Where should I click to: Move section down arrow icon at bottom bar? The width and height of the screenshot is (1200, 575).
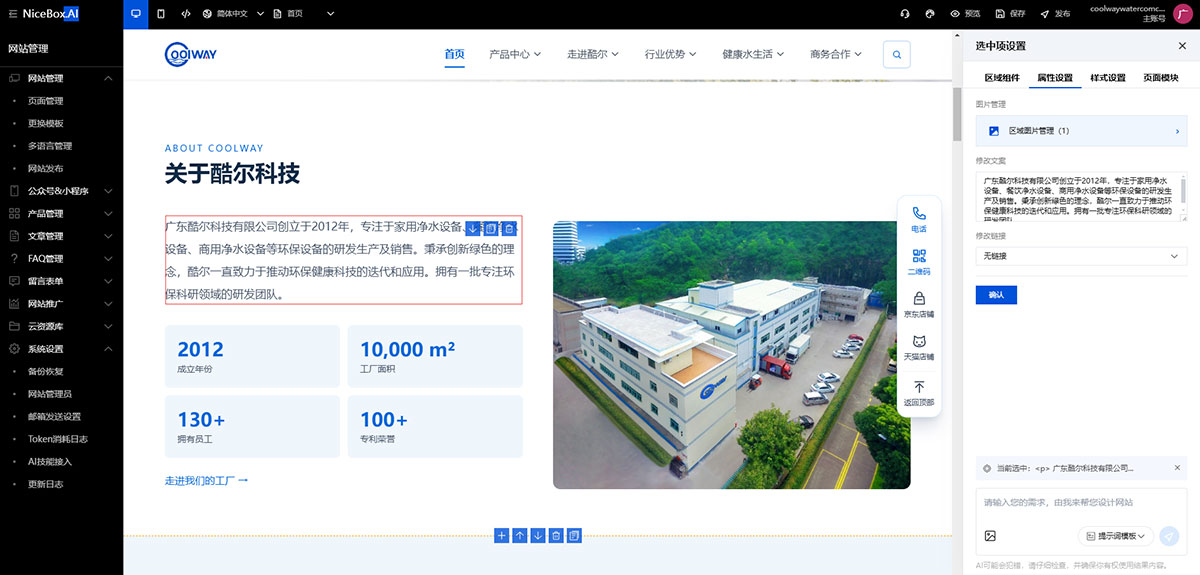(x=538, y=536)
